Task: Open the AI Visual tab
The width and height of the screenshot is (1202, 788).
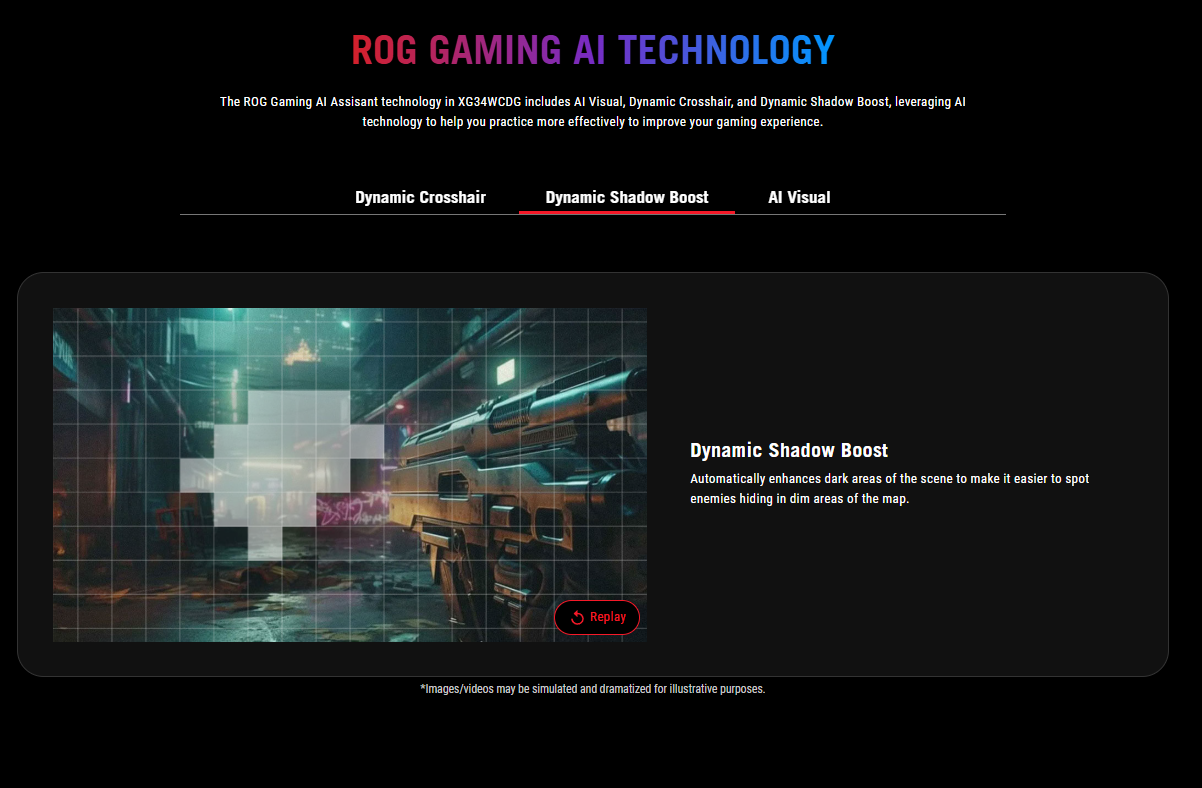Action: pyautogui.click(x=799, y=197)
